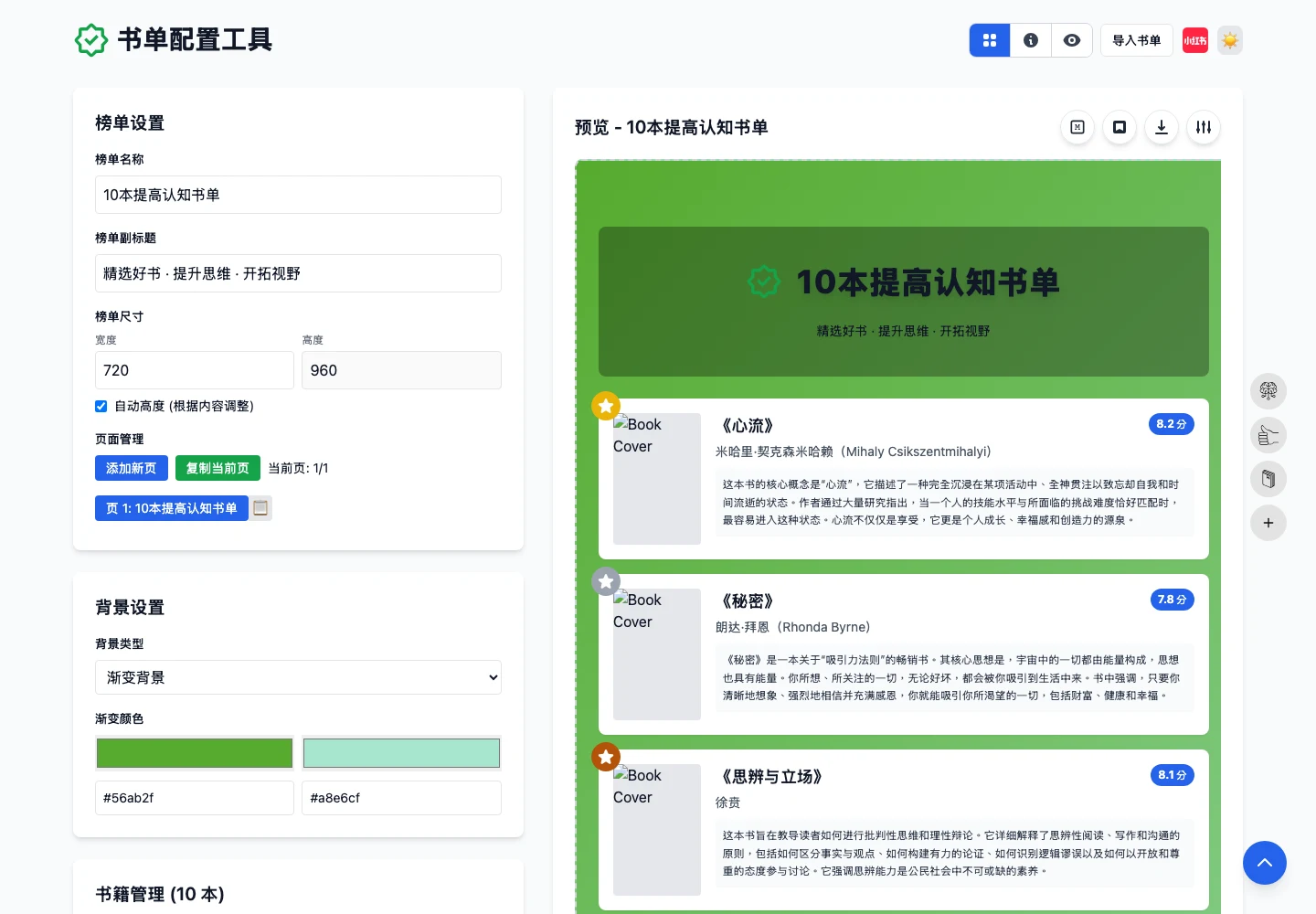Click the 书单配置工具 app title

point(195,40)
